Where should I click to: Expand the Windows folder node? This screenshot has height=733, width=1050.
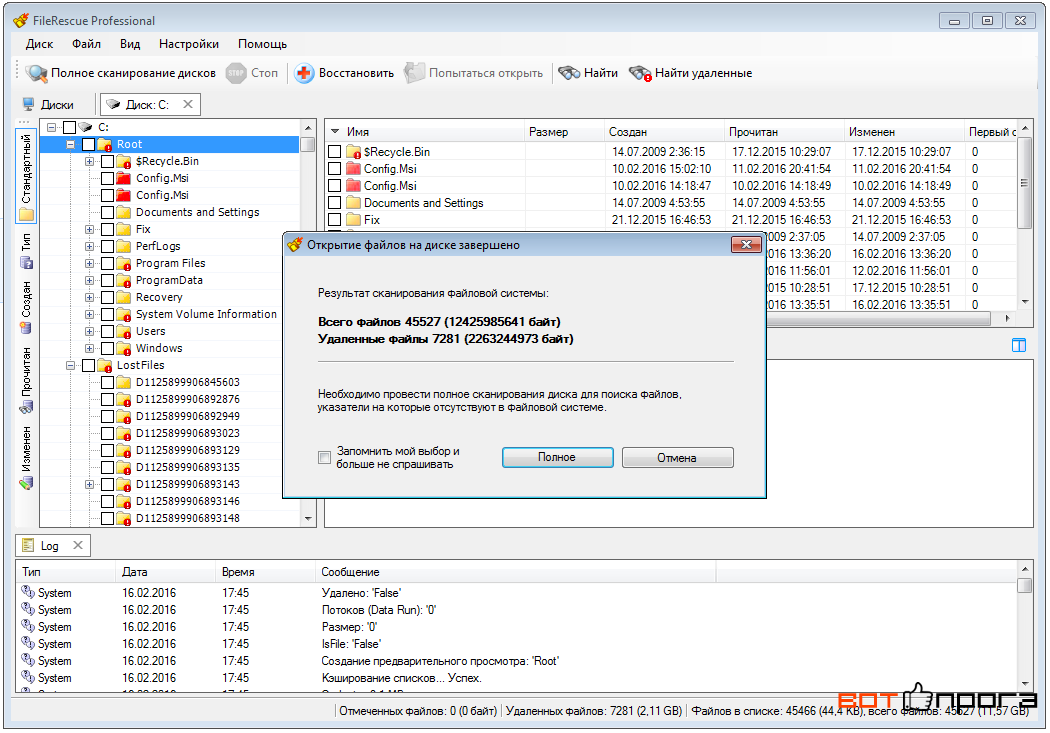(x=89, y=348)
